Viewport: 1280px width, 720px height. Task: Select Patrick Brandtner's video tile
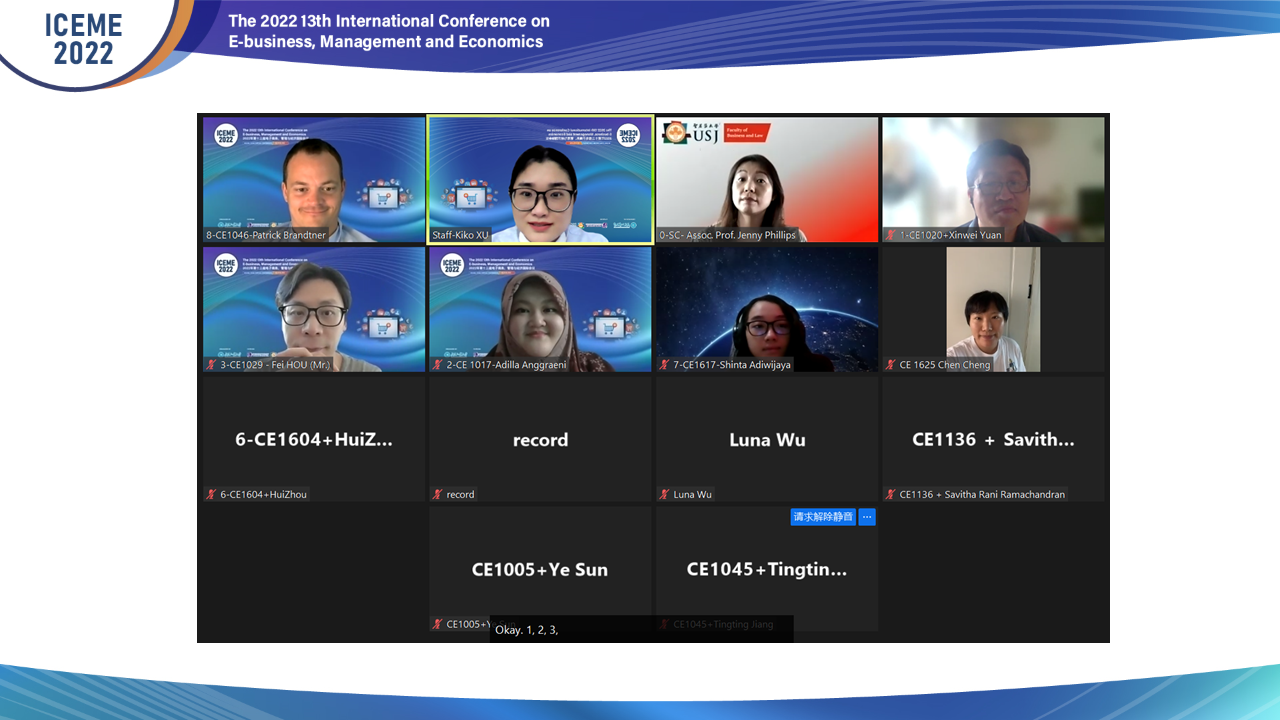click(314, 180)
